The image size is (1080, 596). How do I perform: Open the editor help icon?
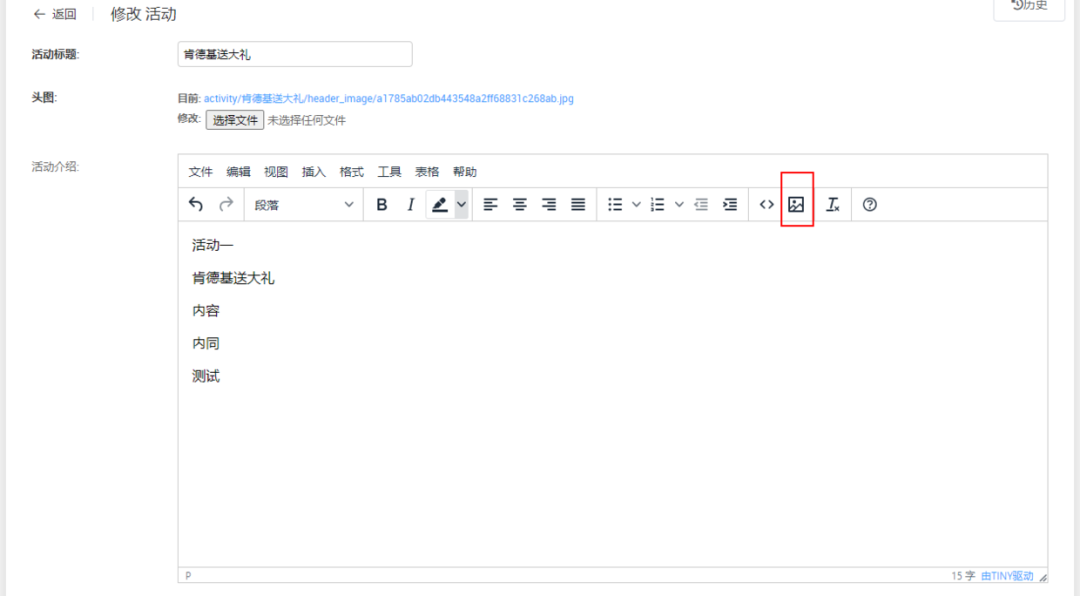click(x=870, y=205)
